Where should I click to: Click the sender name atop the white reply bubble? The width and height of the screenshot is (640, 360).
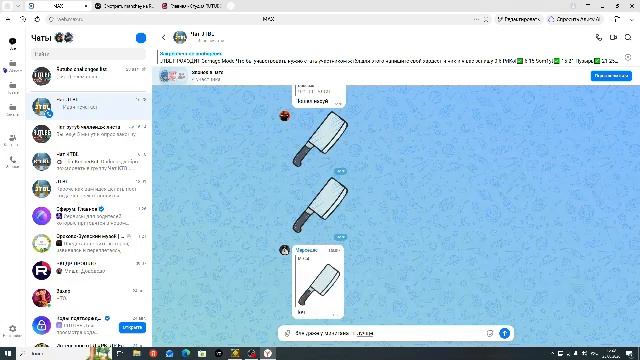[x=307, y=250]
